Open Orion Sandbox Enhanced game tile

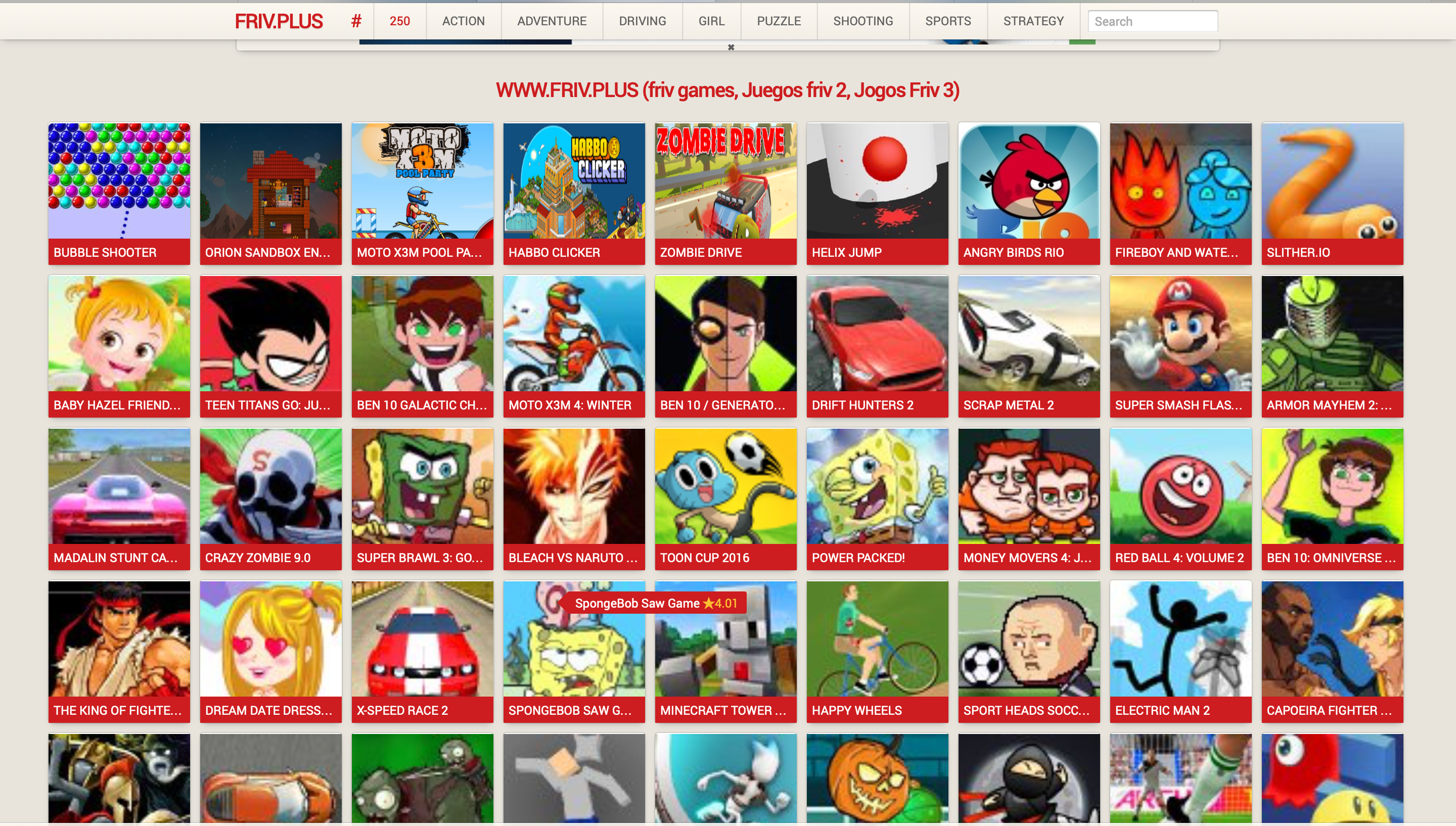[270, 194]
